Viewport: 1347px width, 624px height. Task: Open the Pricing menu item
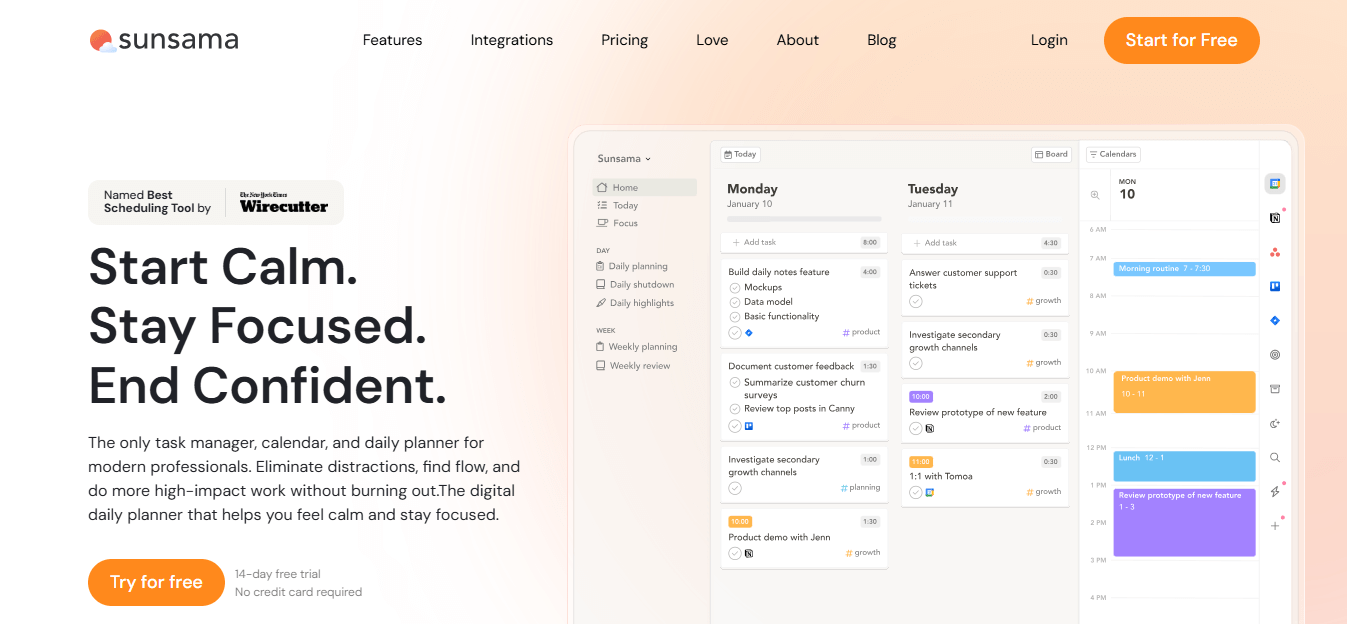[x=624, y=40]
